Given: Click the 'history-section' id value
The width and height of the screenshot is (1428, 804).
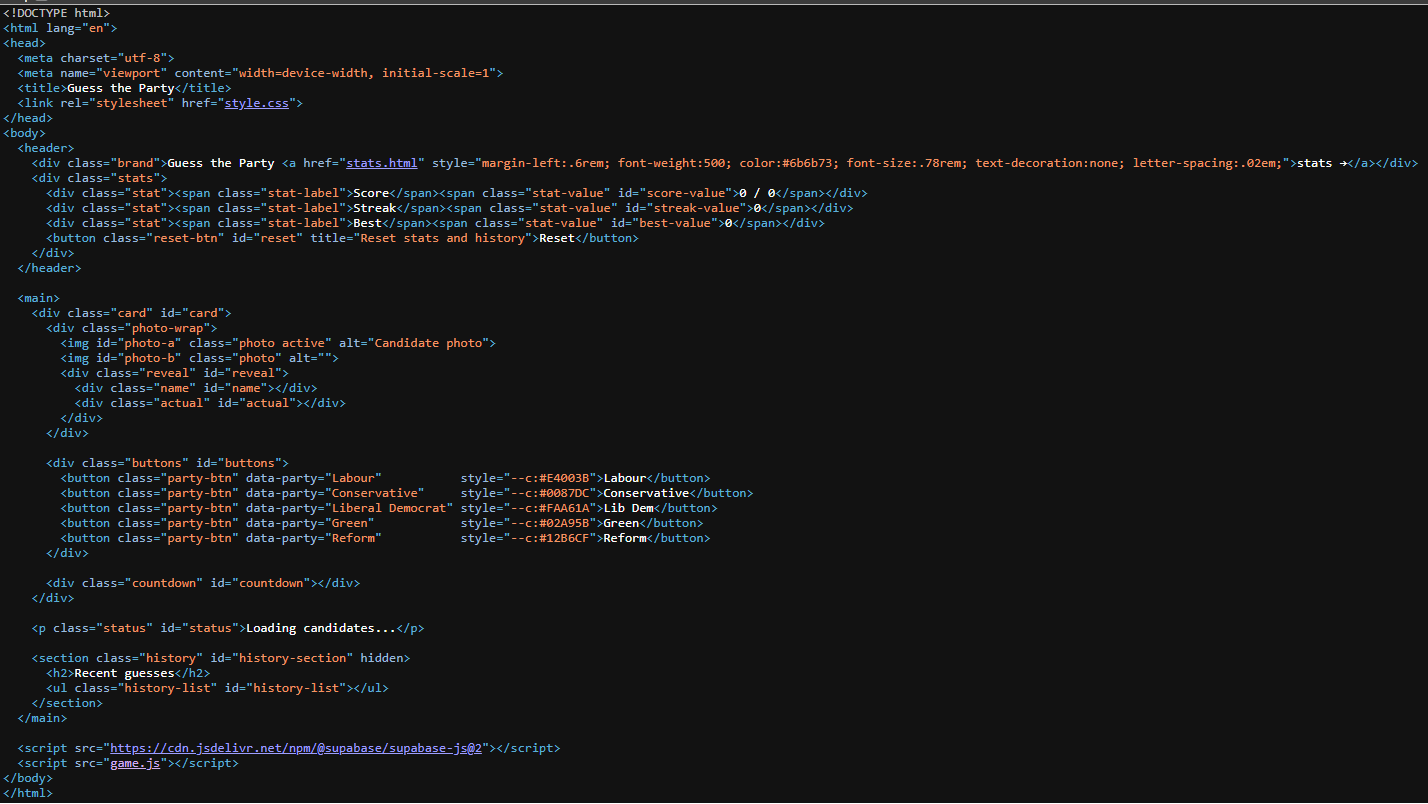Looking at the screenshot, I should (x=293, y=658).
